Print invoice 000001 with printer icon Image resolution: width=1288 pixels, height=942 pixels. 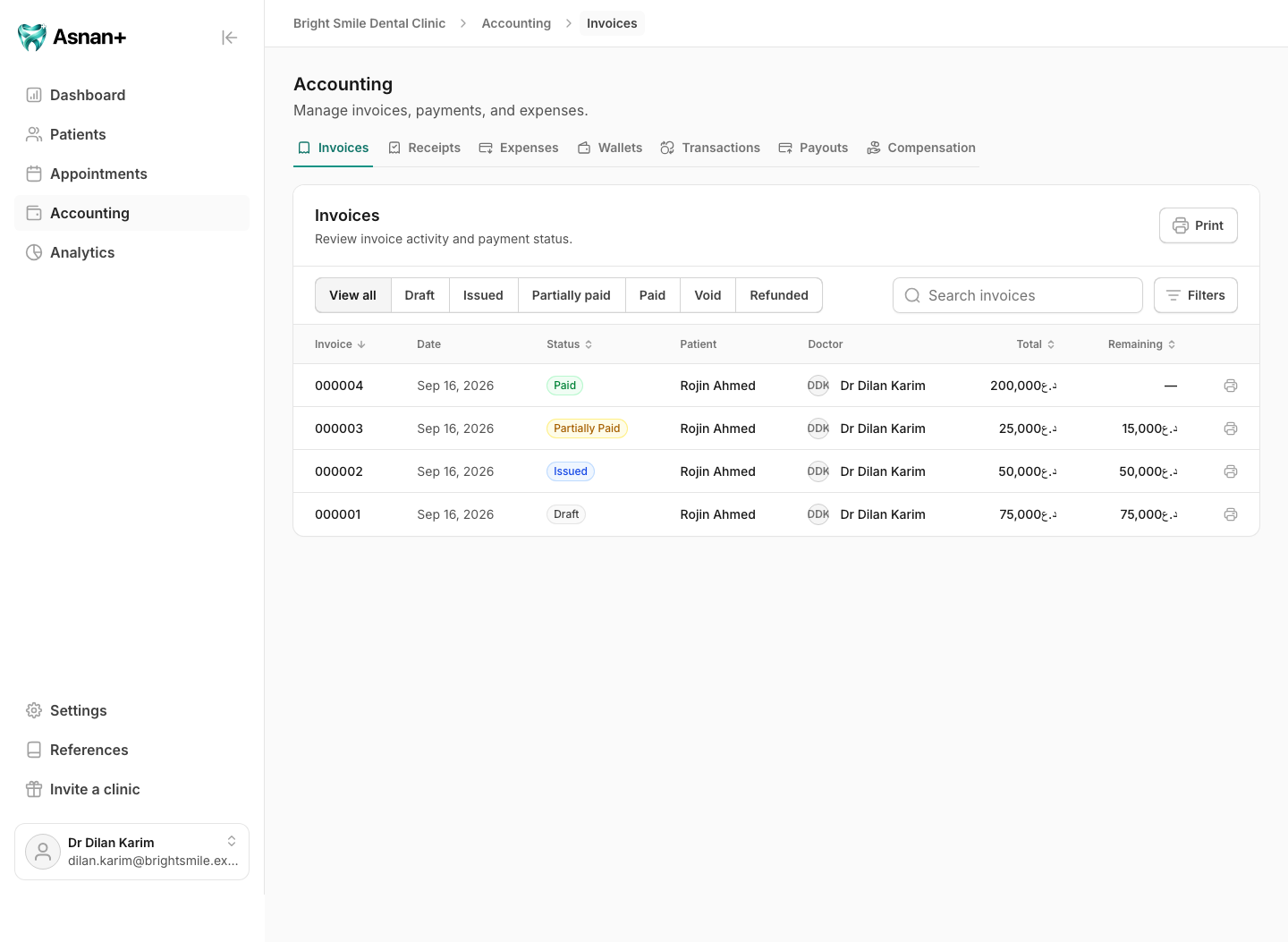pos(1231,514)
